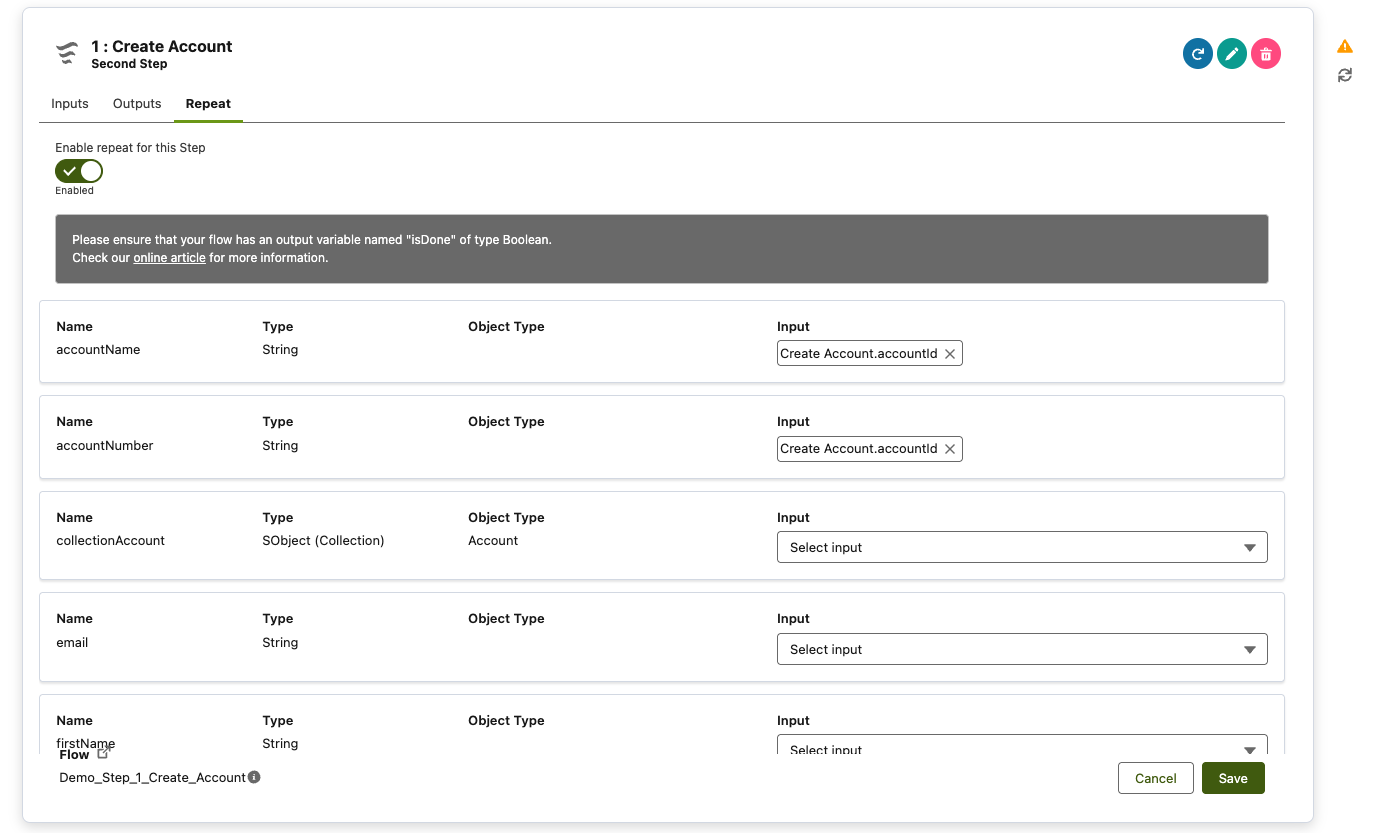Click the orange warning triangle icon
The height and width of the screenshot is (833, 1377).
(1344, 47)
